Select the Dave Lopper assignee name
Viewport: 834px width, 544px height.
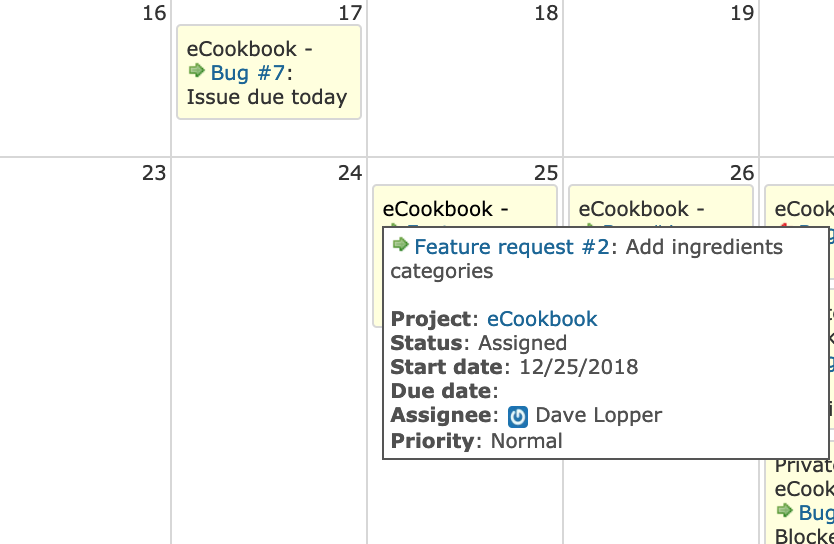(x=598, y=415)
